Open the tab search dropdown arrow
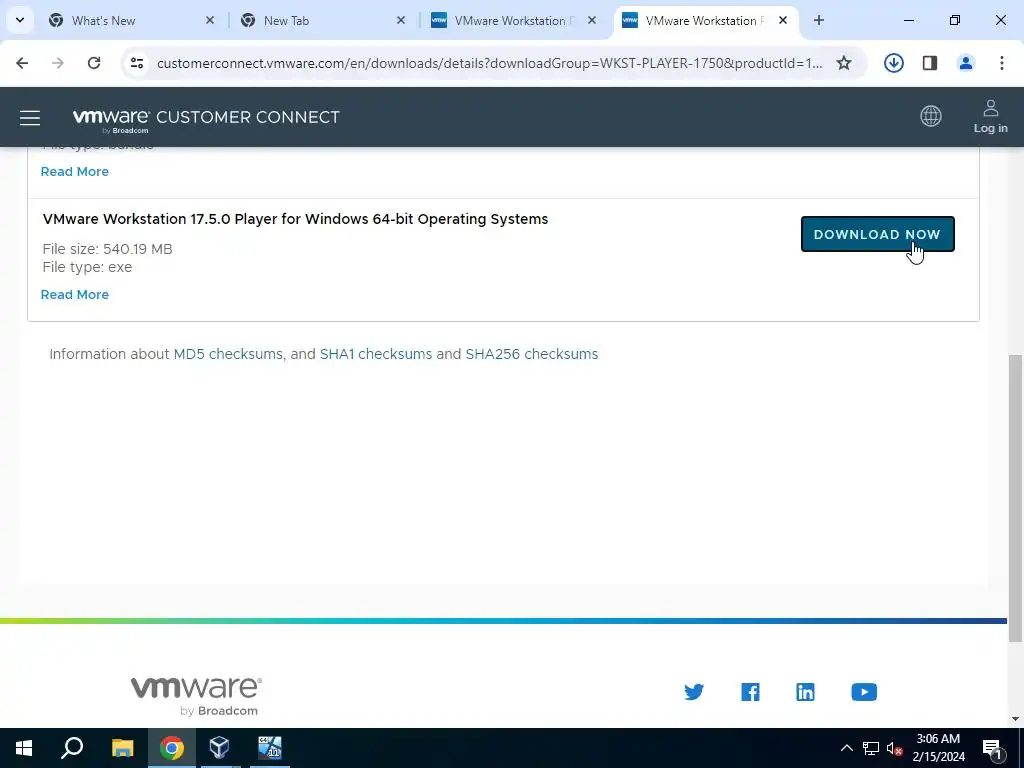 click(20, 20)
